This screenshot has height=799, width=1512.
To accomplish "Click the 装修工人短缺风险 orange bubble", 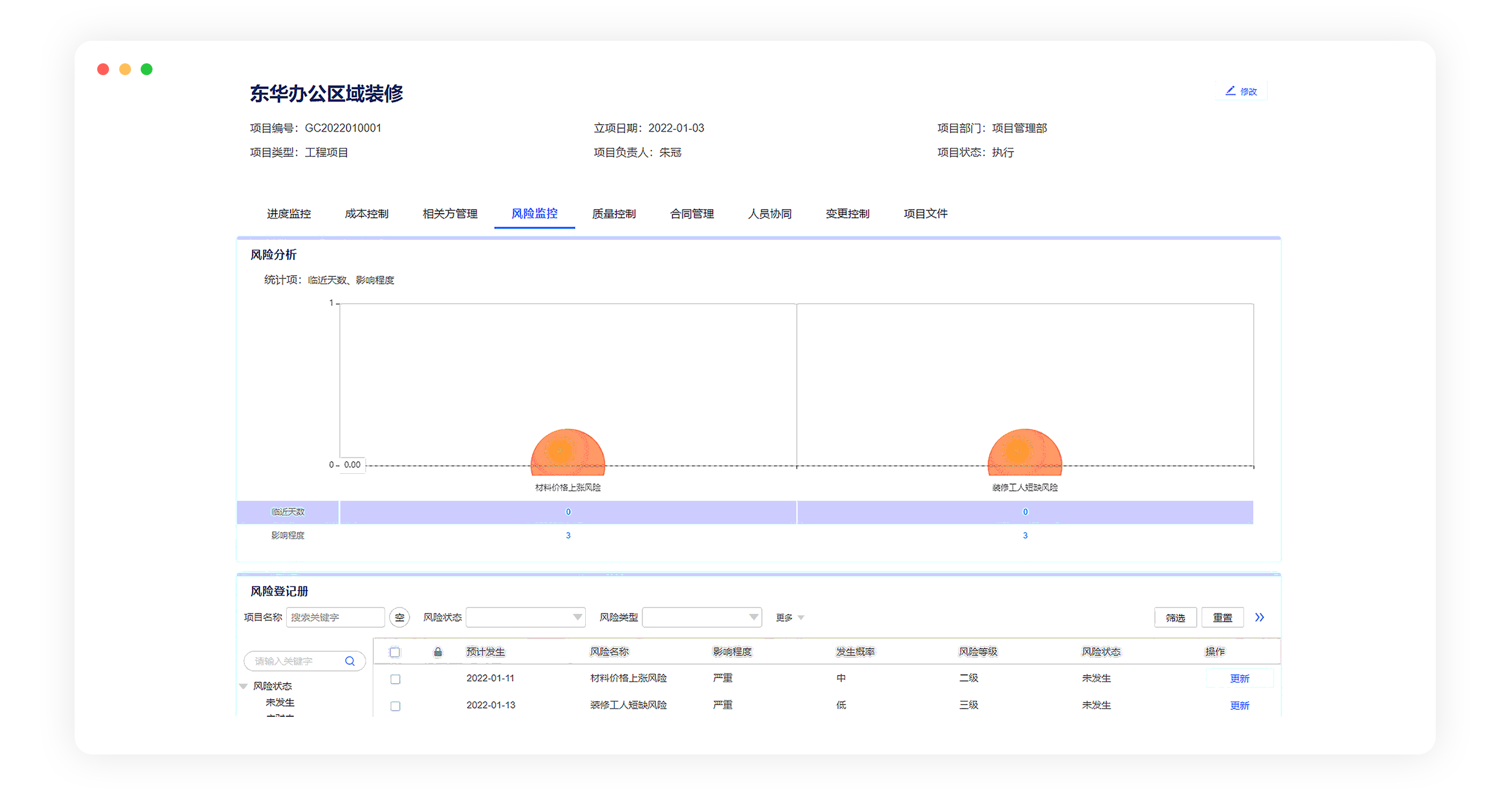I will (1025, 452).
